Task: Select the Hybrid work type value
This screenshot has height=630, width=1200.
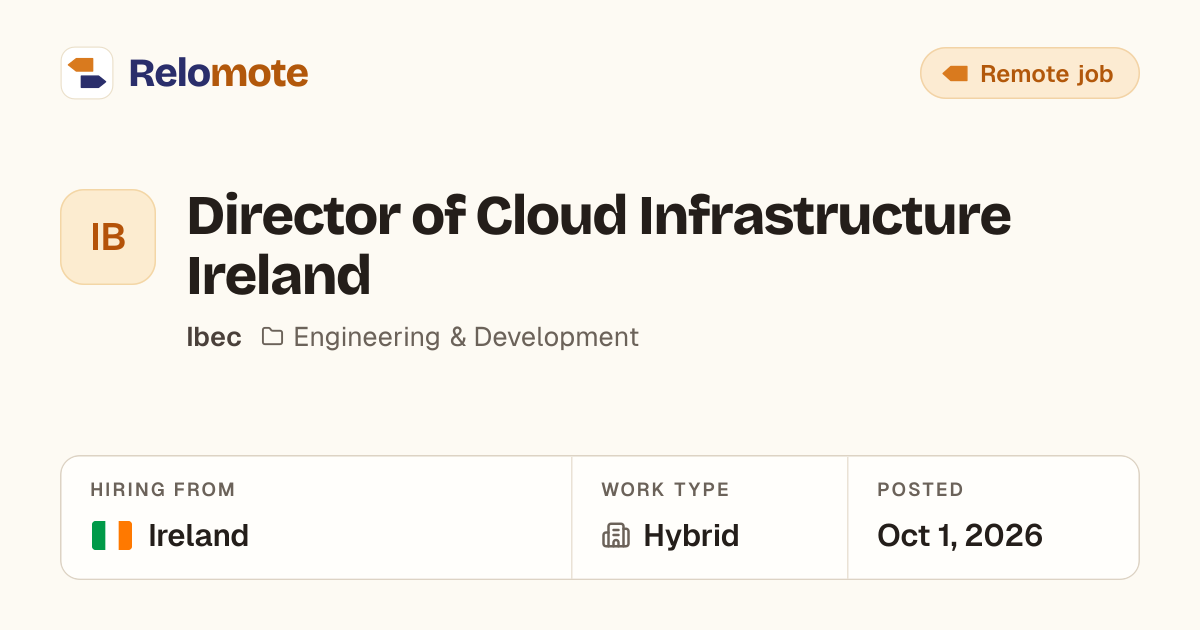Action: (x=691, y=536)
